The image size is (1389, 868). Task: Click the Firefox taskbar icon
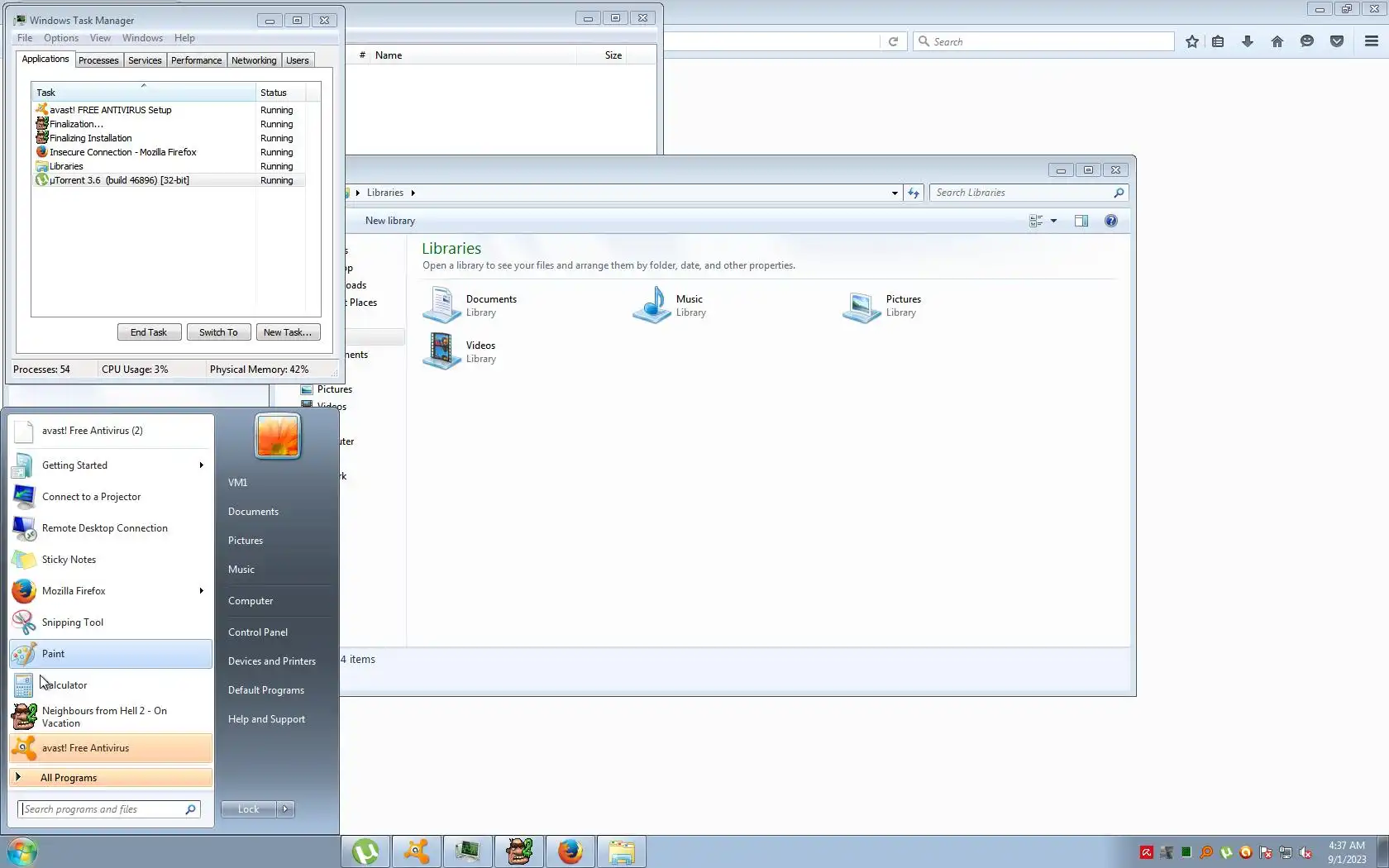tap(570, 851)
